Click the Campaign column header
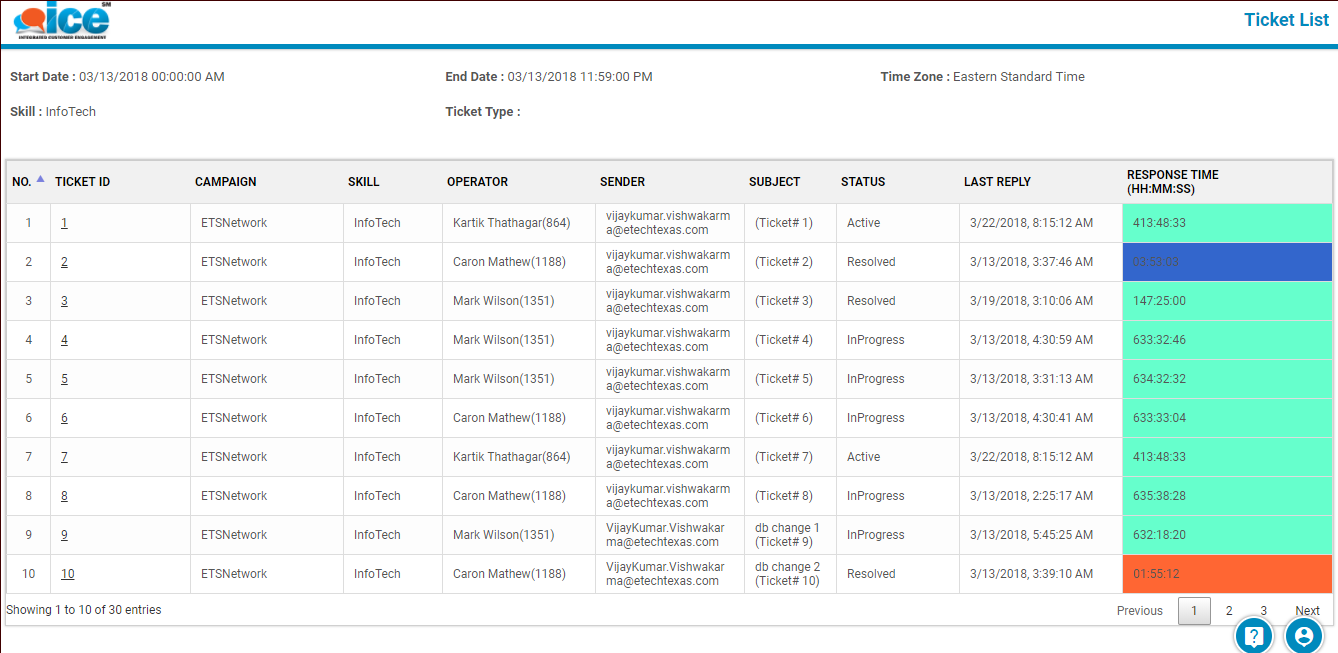This screenshot has width=1338, height=653. click(x=225, y=182)
